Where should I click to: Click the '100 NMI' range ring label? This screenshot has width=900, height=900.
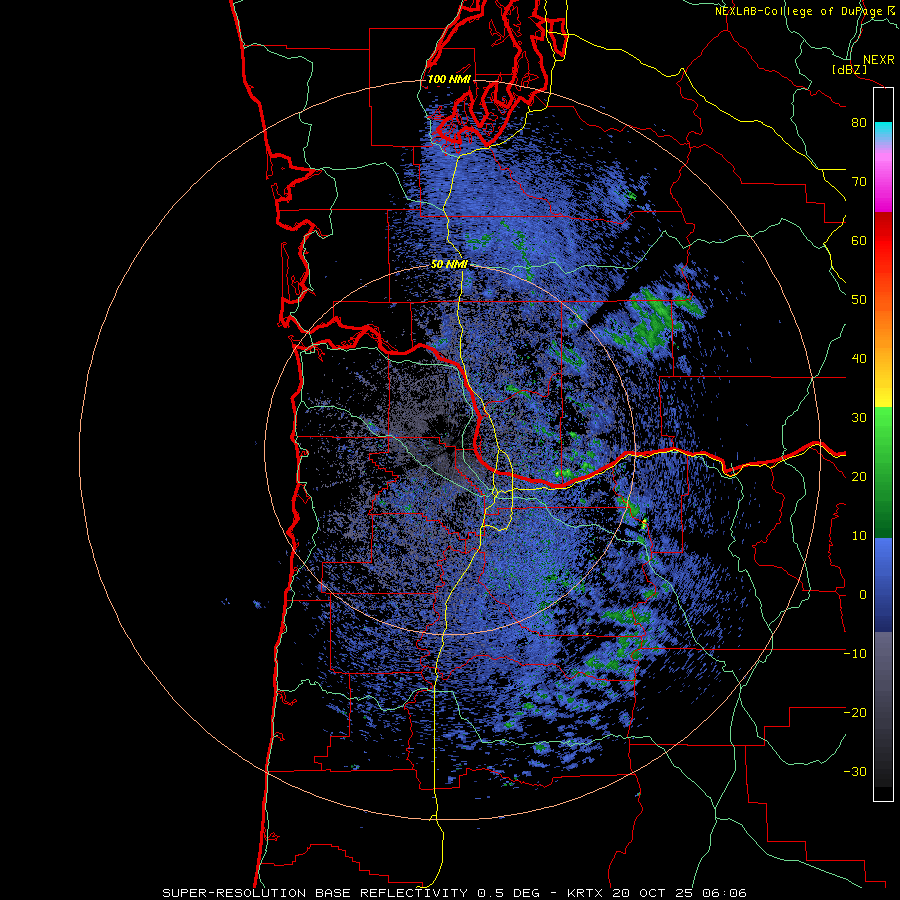pyautogui.click(x=449, y=79)
